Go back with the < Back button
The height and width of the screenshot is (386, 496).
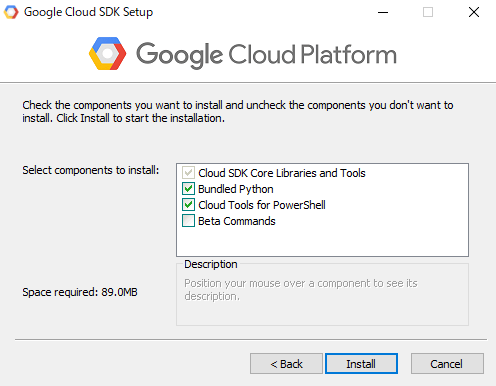pyautogui.click(x=286, y=364)
